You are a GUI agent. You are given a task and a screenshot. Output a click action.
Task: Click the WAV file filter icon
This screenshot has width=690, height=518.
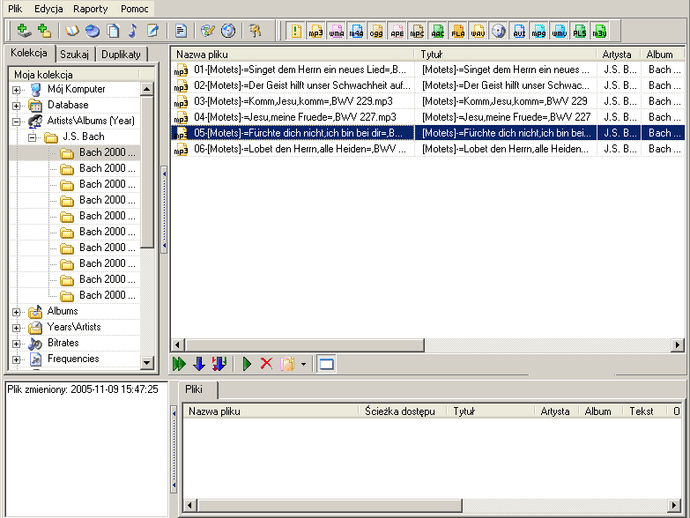point(478,31)
